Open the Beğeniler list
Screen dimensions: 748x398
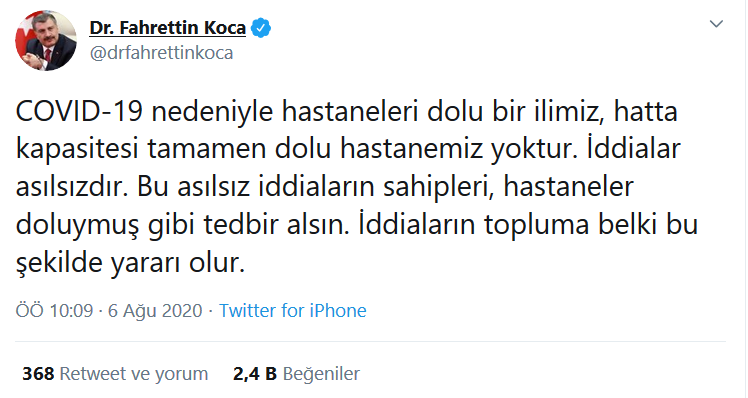click(x=321, y=374)
